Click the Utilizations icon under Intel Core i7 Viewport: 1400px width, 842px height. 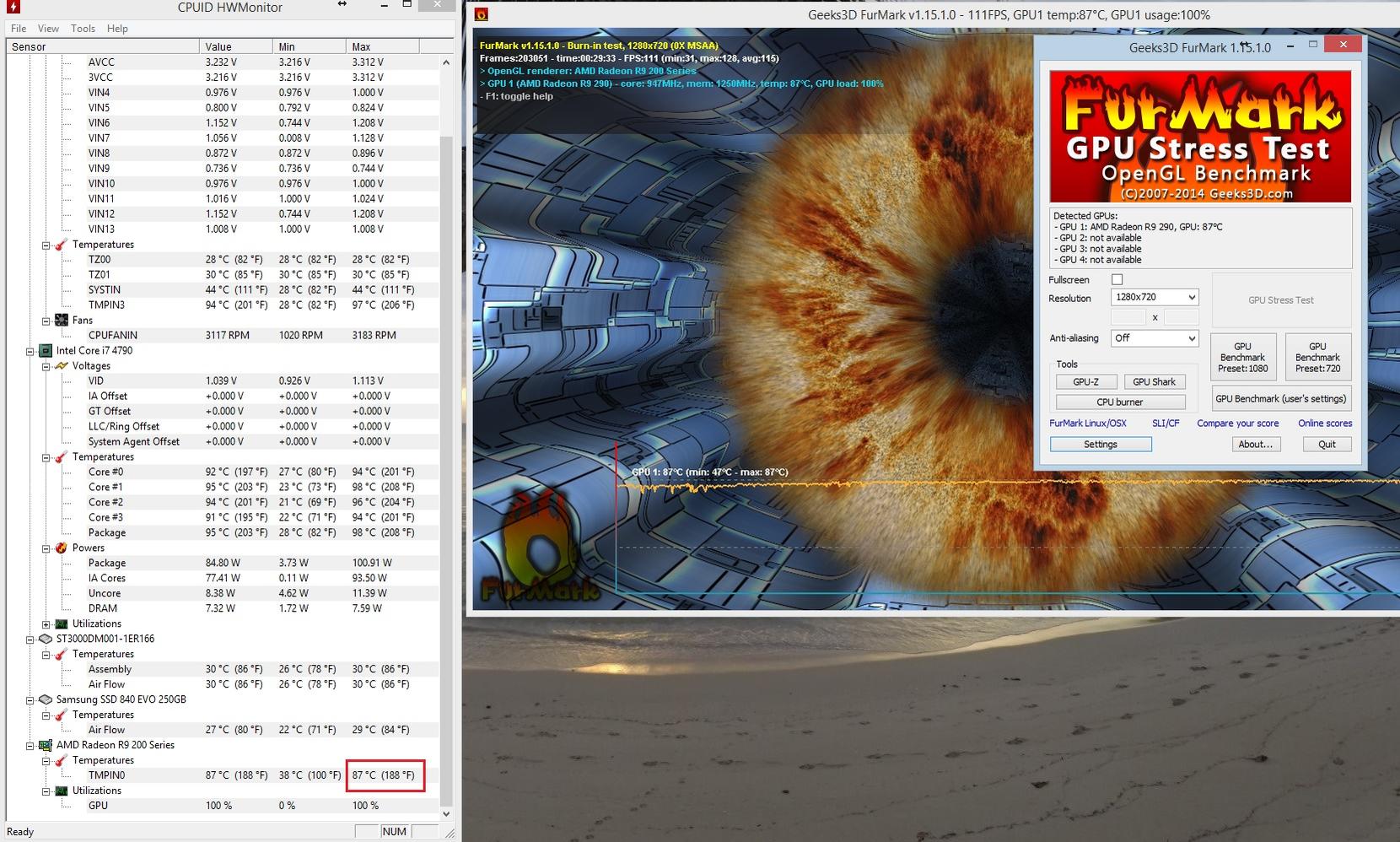[62, 624]
